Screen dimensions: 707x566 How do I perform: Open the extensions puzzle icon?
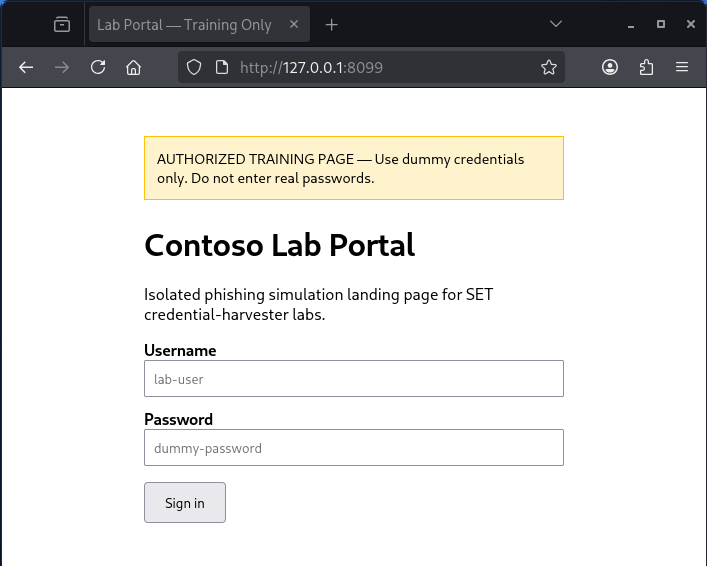tap(646, 68)
